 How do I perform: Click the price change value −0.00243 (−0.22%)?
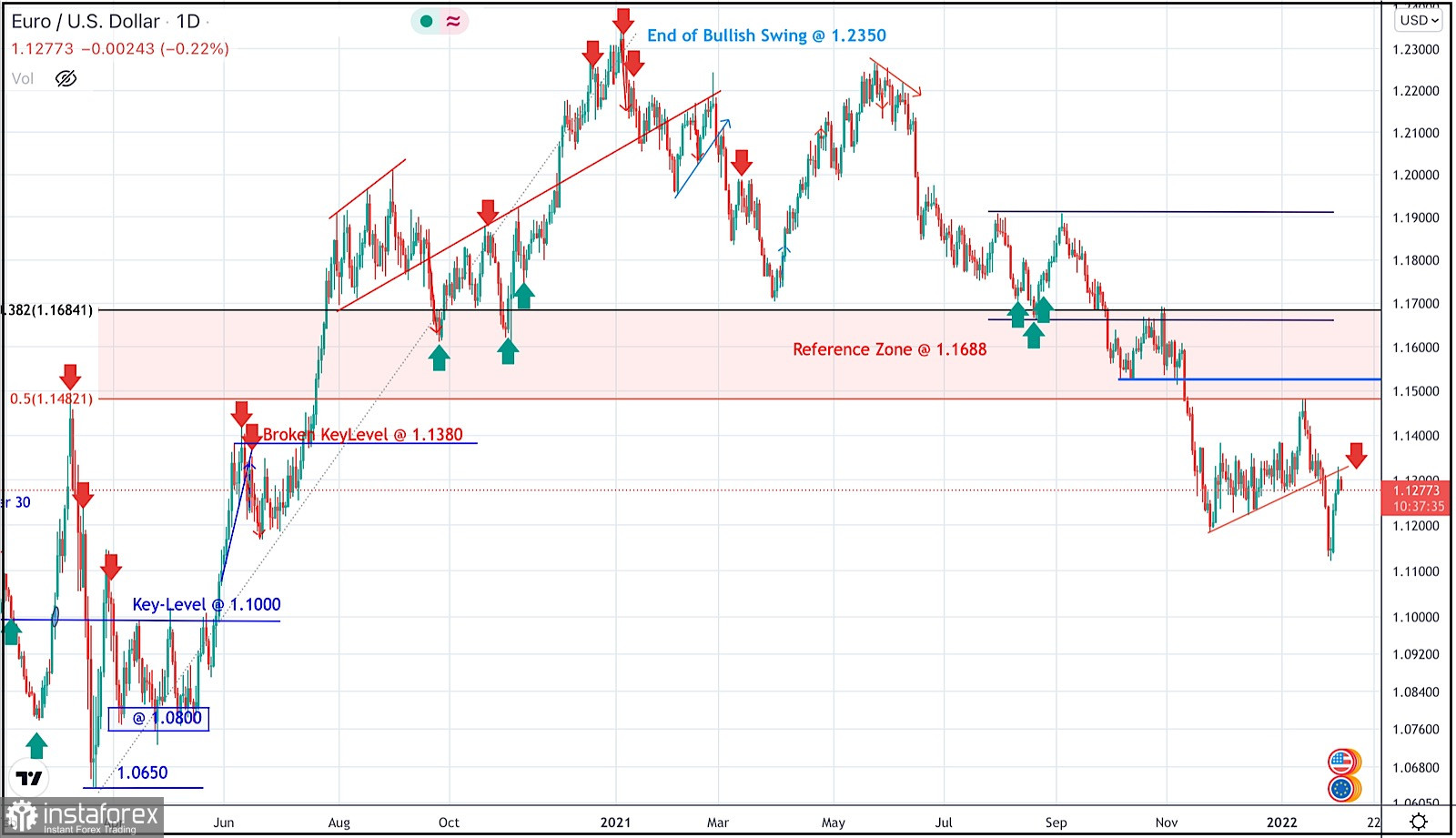point(155,49)
